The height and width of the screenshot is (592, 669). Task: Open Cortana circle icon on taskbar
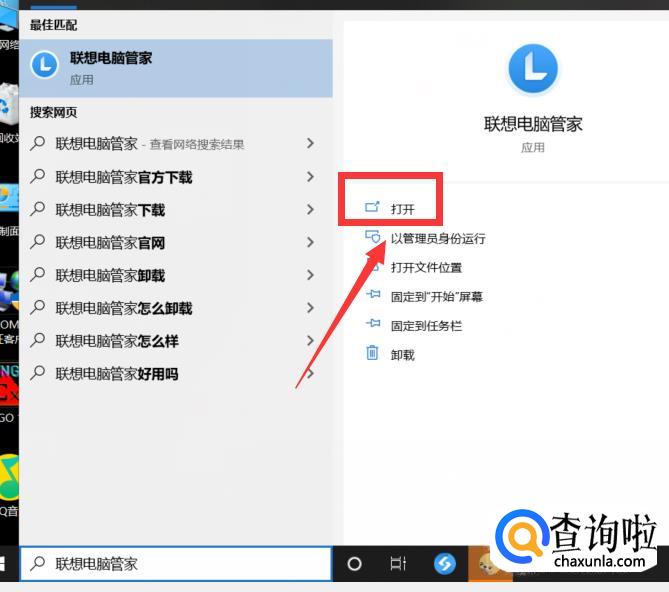pos(354,563)
